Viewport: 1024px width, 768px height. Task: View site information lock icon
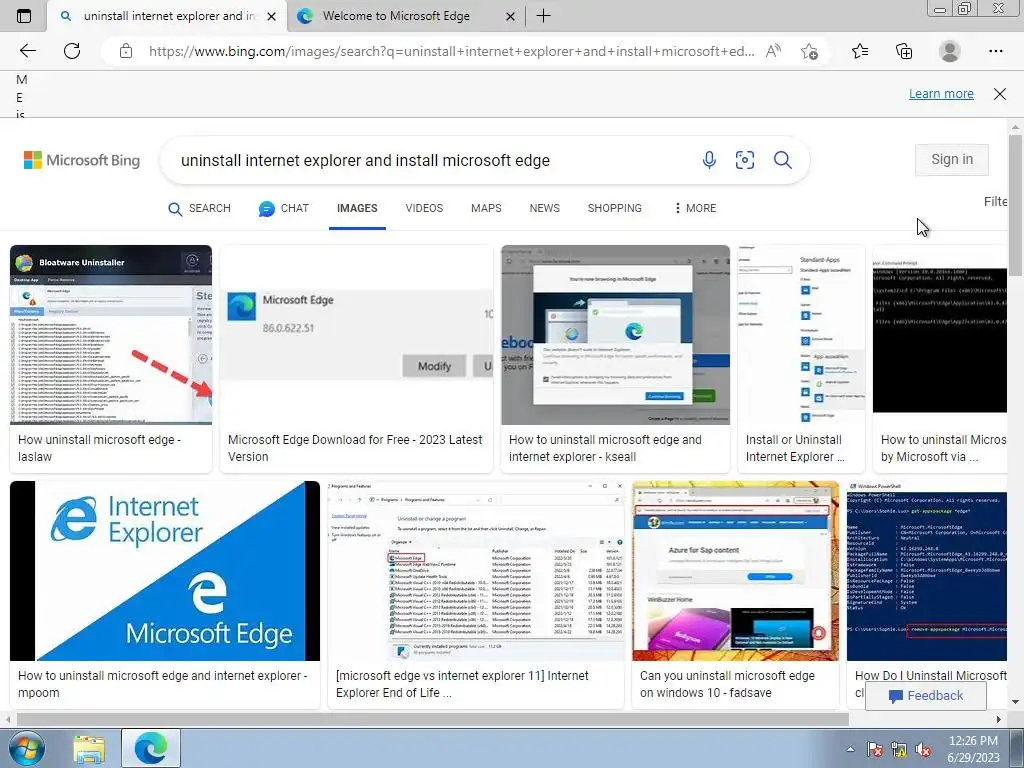point(126,51)
